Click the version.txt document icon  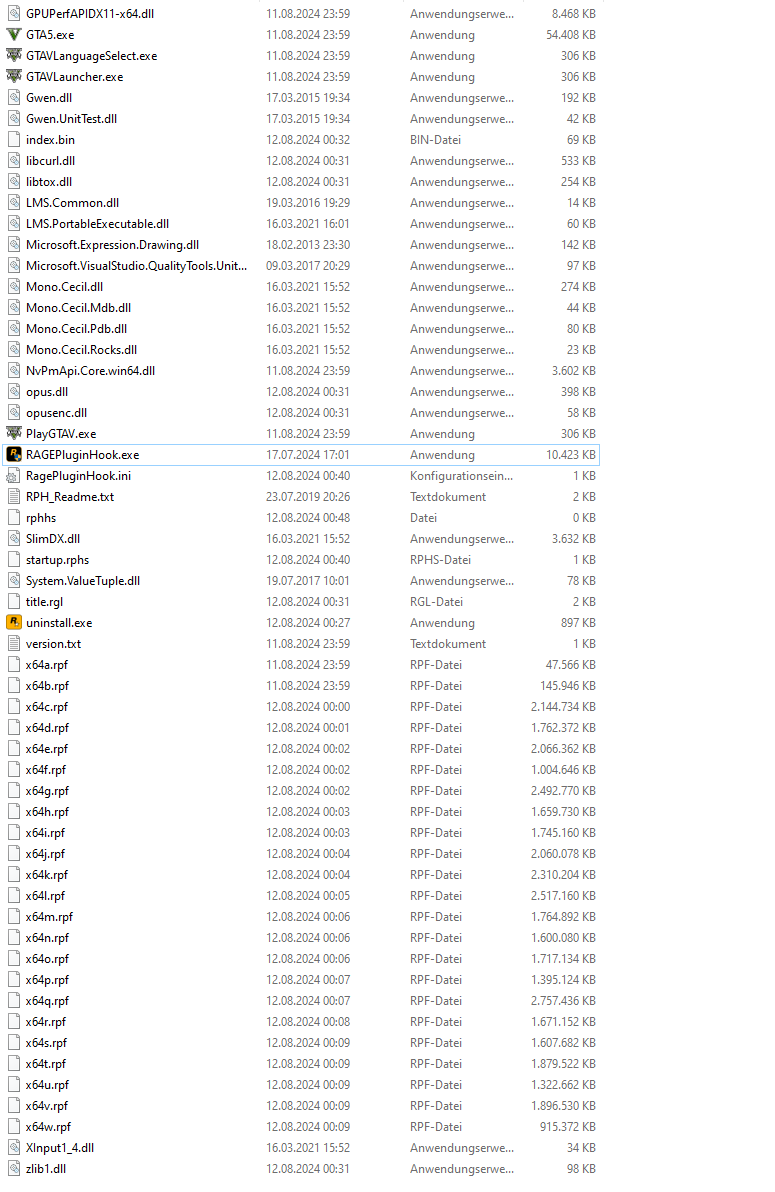[x=14, y=644]
